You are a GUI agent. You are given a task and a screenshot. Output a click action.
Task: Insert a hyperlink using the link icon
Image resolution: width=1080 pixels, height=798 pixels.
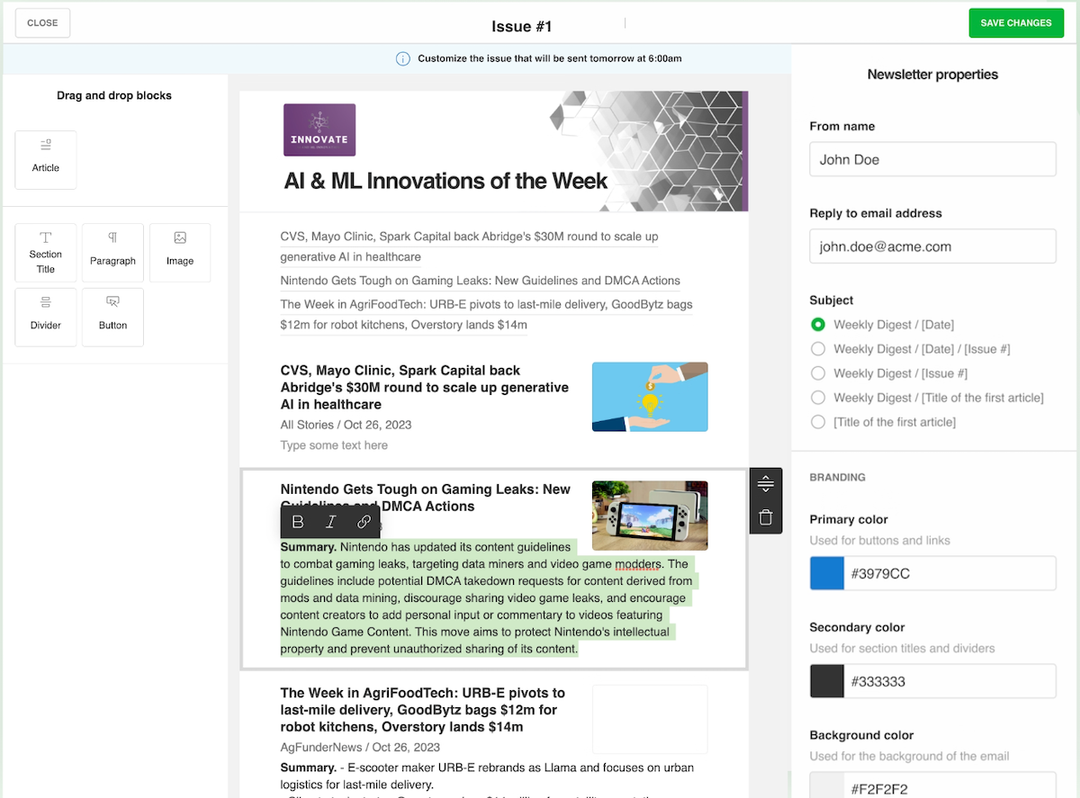pyautogui.click(x=363, y=521)
